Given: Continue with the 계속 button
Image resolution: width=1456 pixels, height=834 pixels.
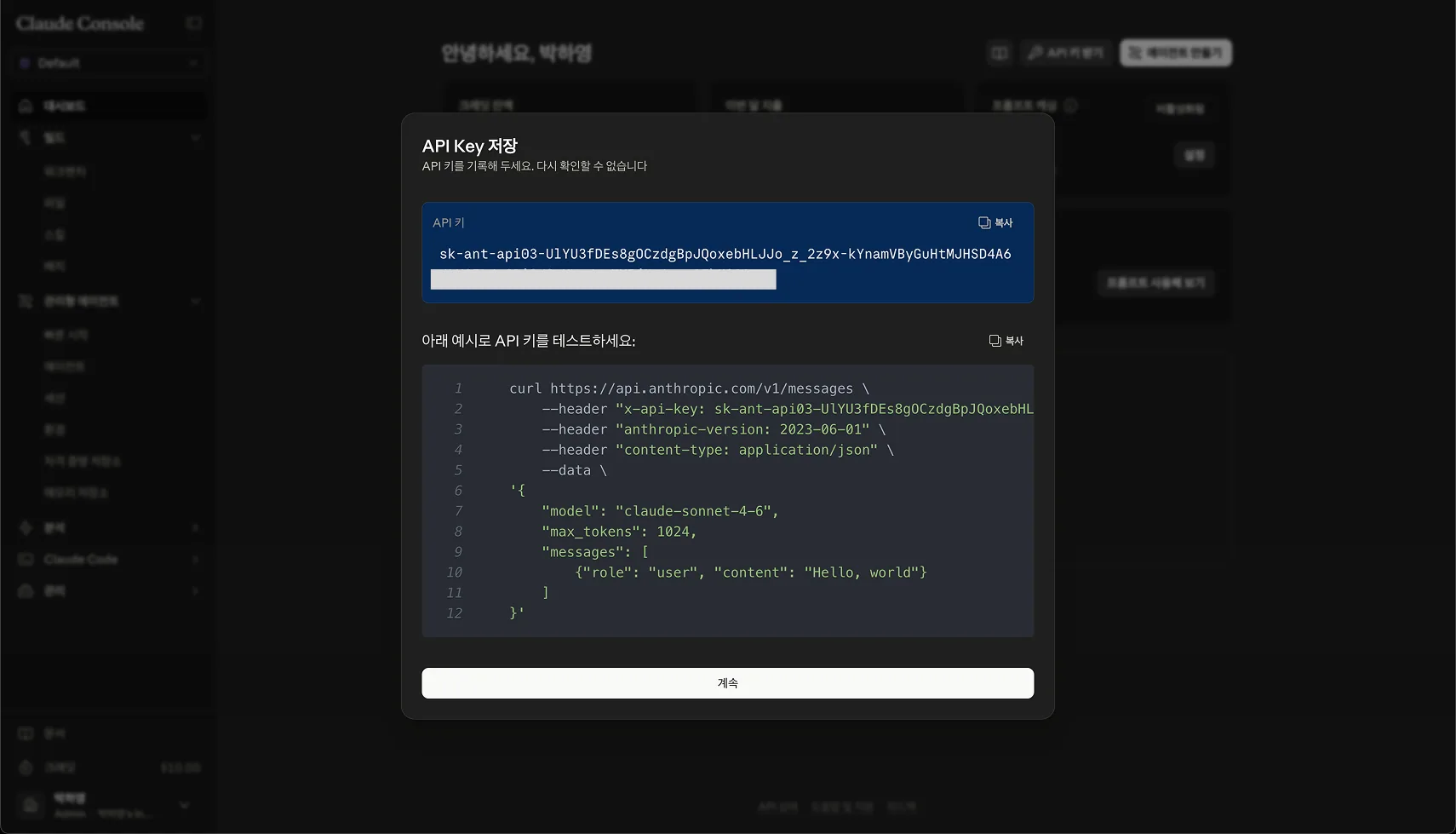Looking at the screenshot, I should coord(727,683).
